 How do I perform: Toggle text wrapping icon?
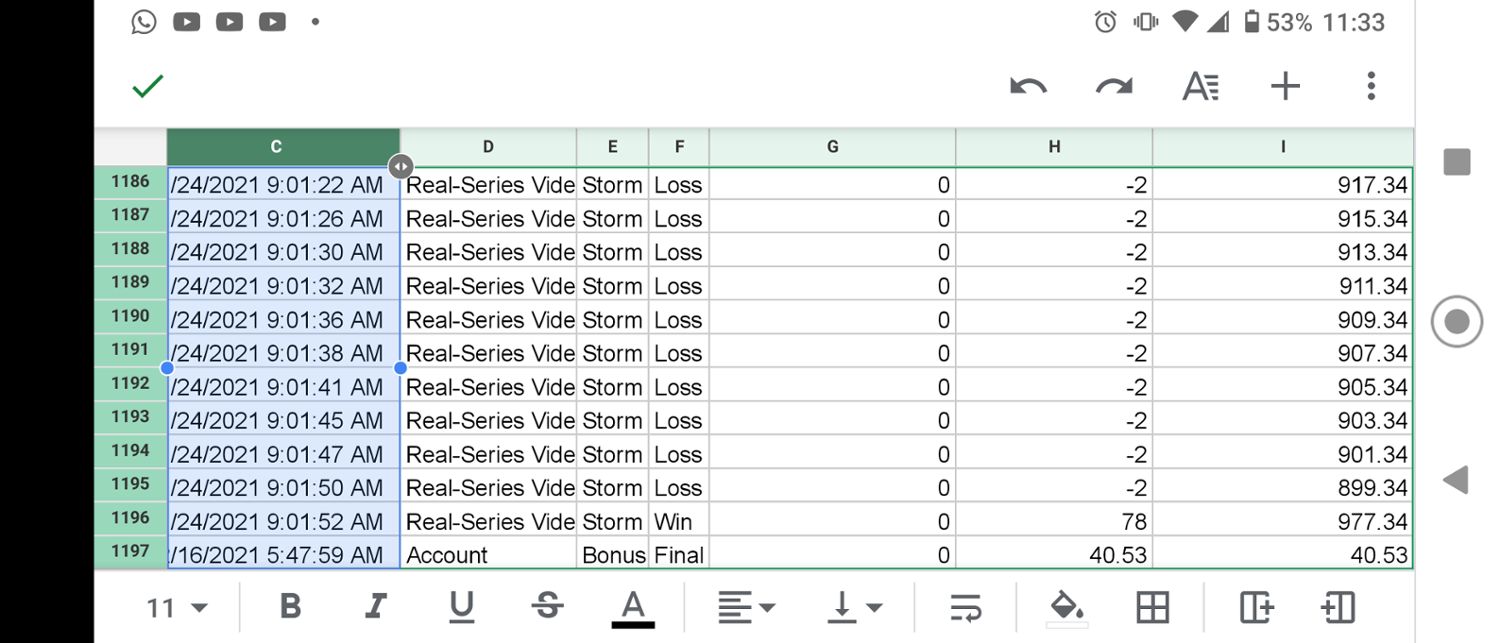pyautogui.click(x=965, y=607)
